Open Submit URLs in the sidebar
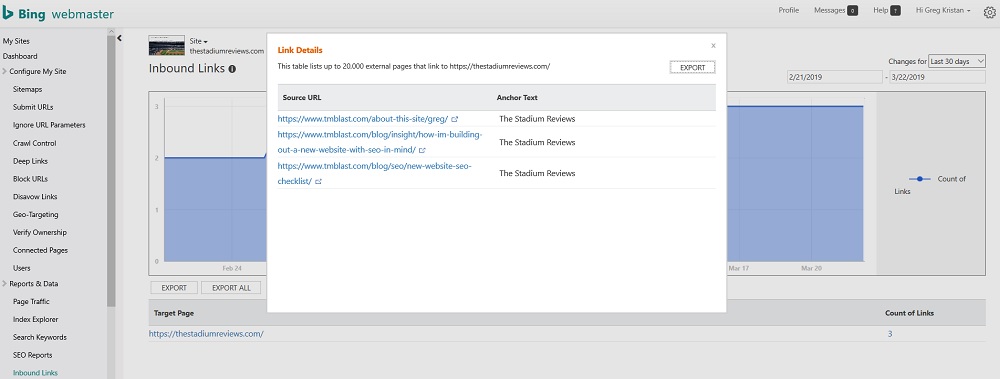 coord(33,107)
